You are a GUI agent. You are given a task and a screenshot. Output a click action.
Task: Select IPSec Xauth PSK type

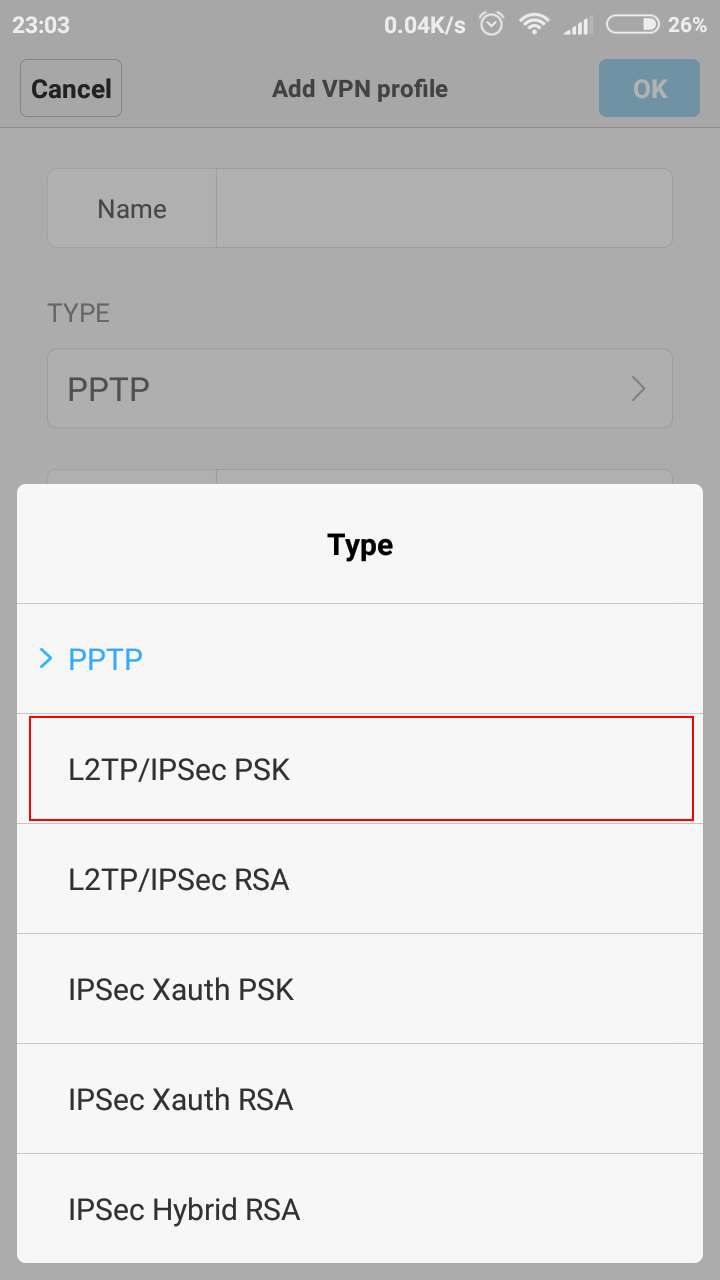pyautogui.click(x=360, y=989)
